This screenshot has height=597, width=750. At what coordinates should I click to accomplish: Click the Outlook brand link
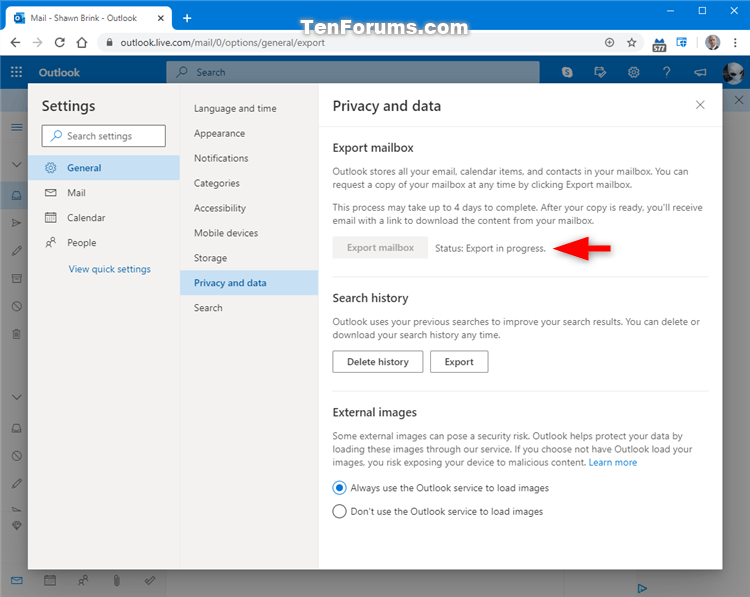(59, 72)
